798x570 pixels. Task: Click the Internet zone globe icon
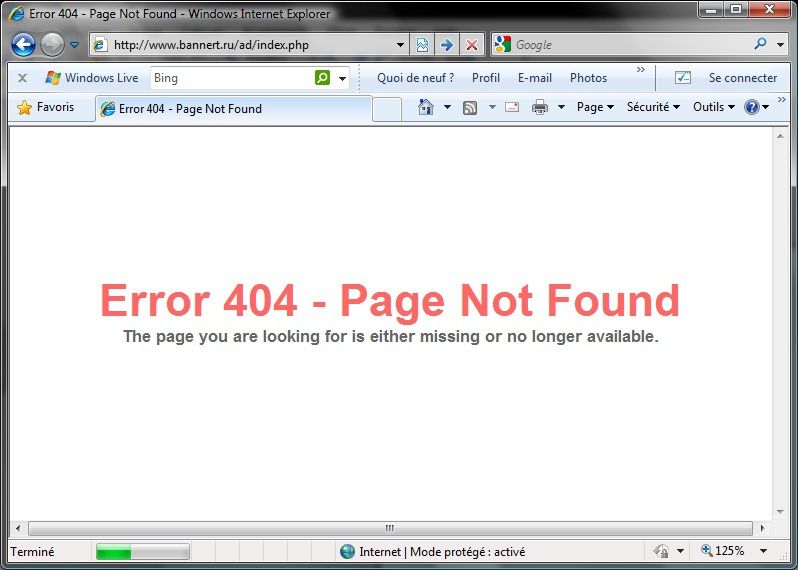(x=348, y=552)
